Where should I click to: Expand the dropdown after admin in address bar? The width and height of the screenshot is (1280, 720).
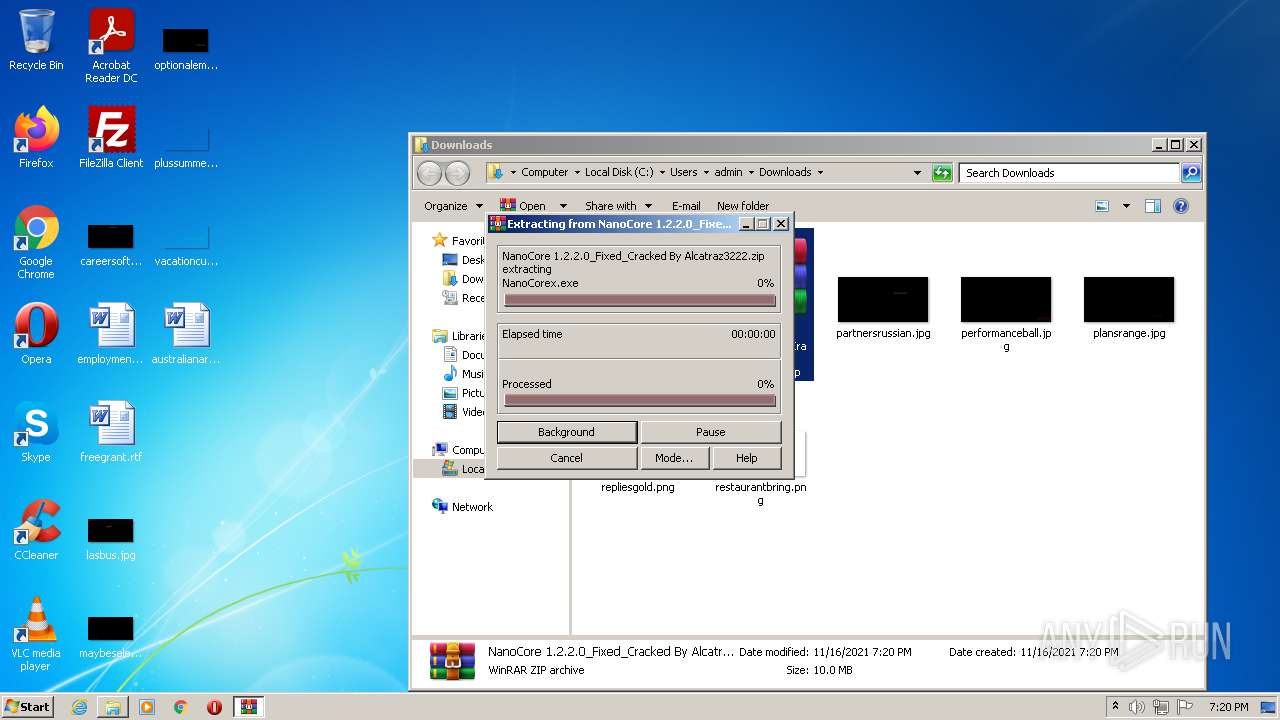(x=751, y=173)
